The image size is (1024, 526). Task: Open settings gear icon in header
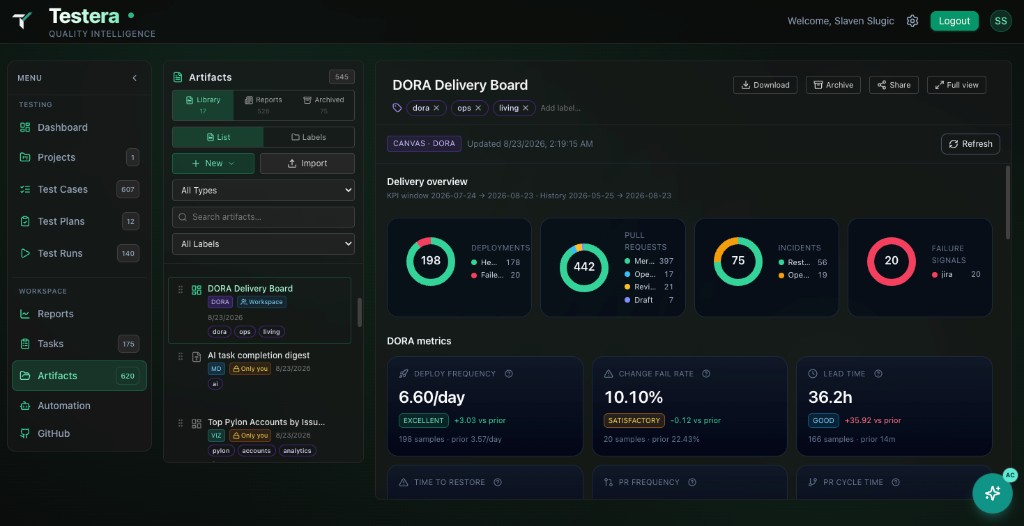coord(912,21)
